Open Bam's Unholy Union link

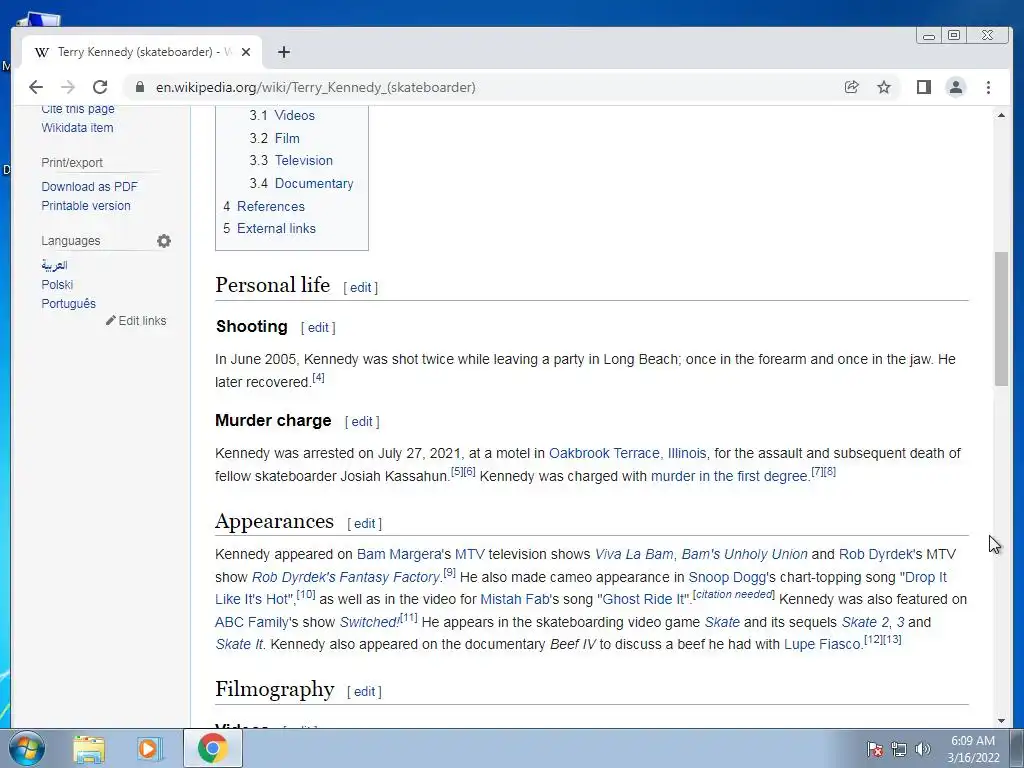pos(744,554)
